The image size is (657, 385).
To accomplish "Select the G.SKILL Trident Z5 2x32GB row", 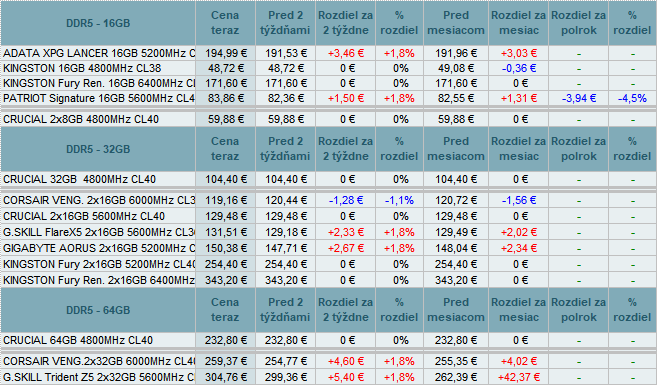I will coord(328,377).
